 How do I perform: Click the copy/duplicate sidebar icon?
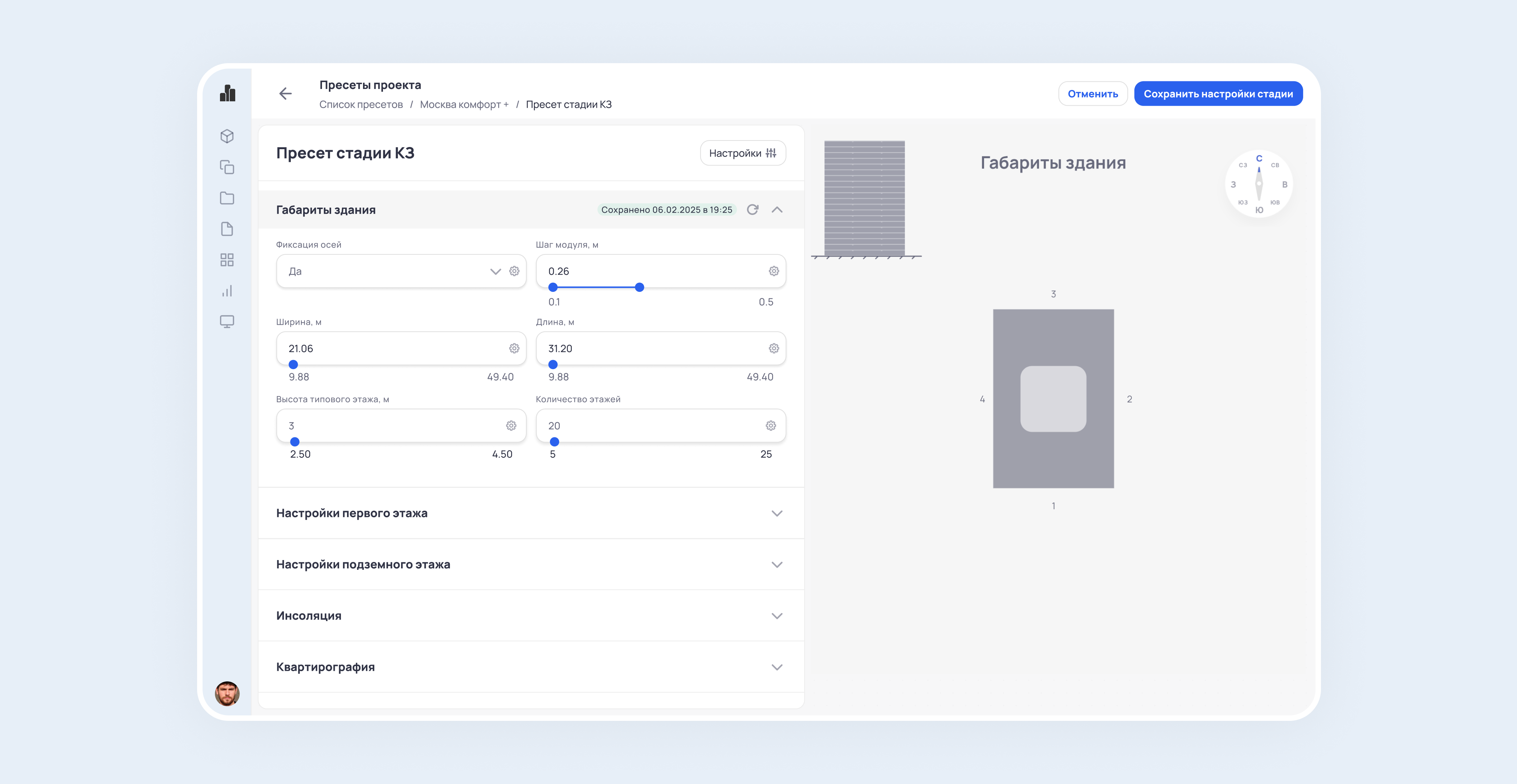coord(227,167)
